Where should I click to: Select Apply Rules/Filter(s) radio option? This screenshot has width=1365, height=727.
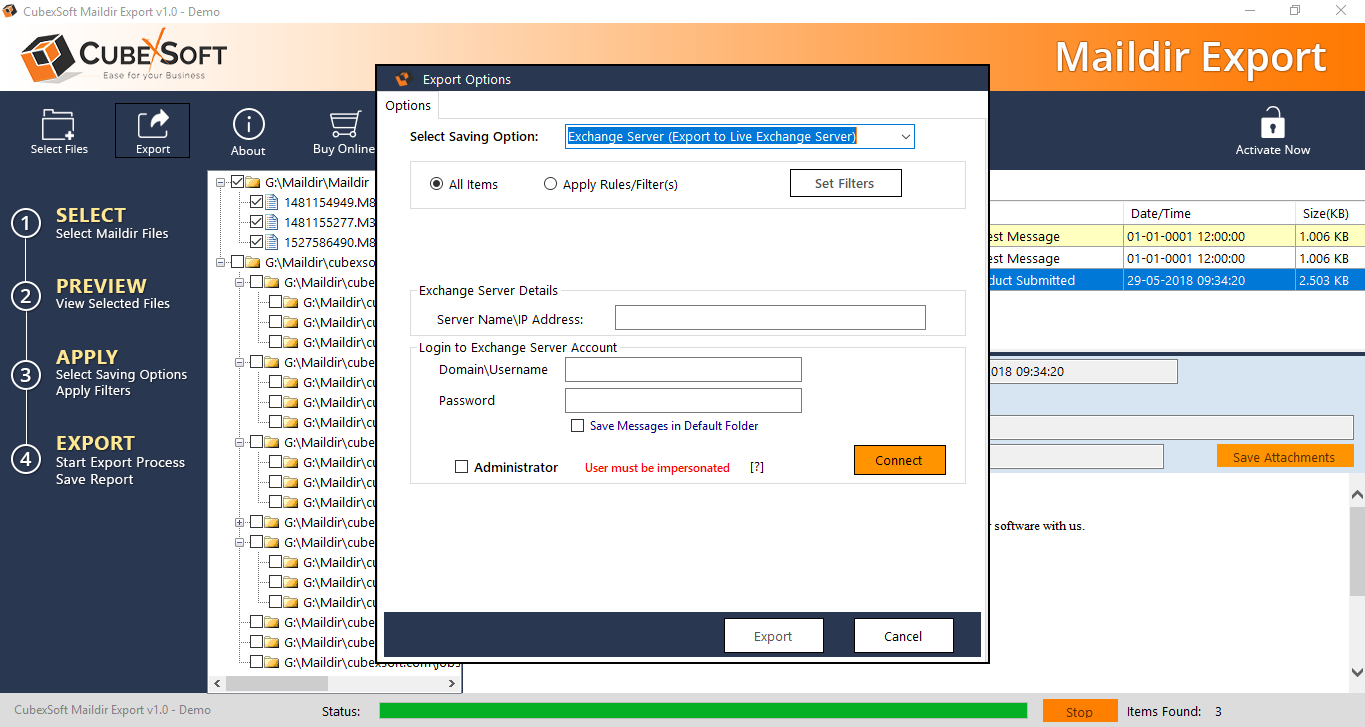(551, 184)
